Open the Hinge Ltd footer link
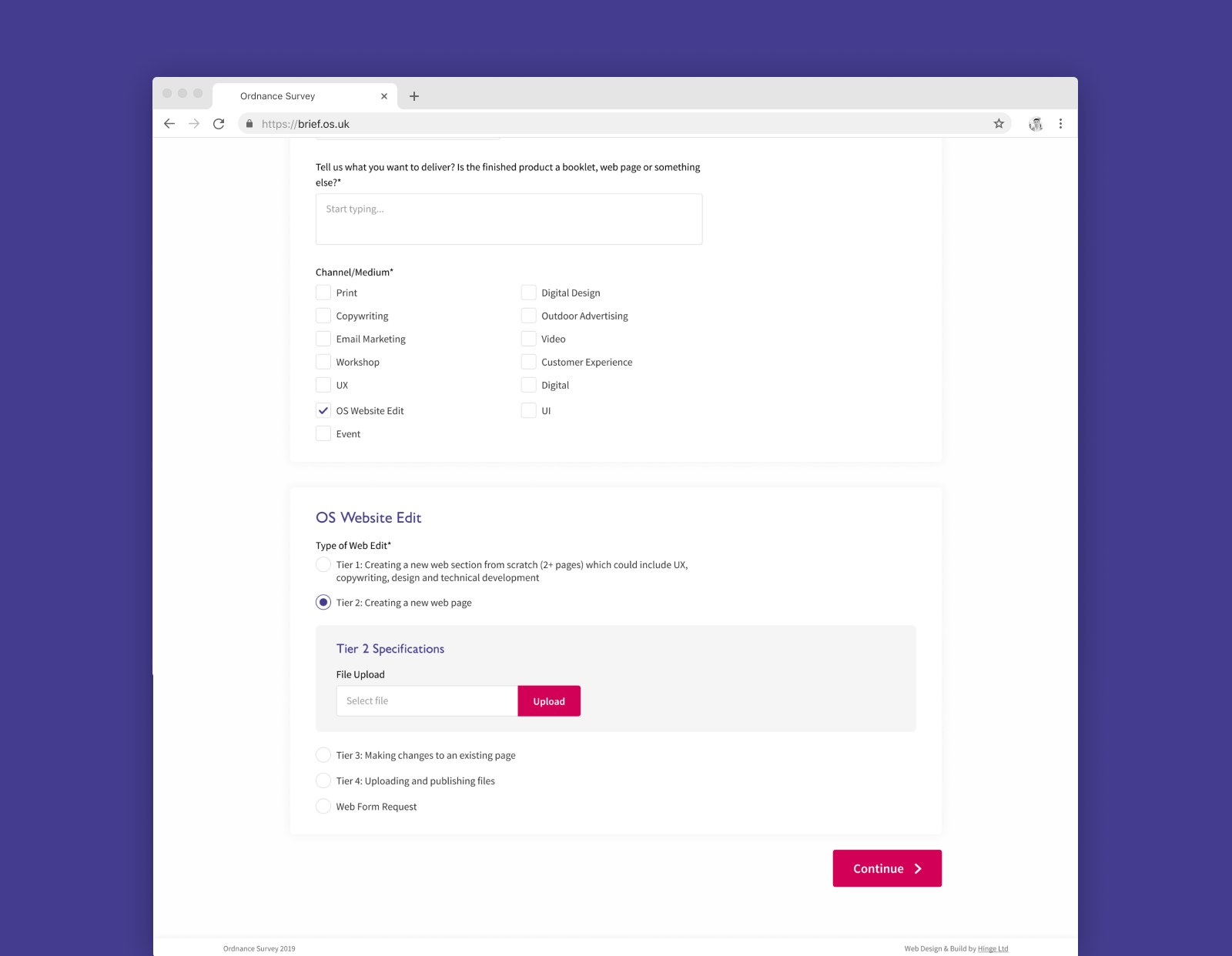The width and height of the screenshot is (1232, 956). 993,949
